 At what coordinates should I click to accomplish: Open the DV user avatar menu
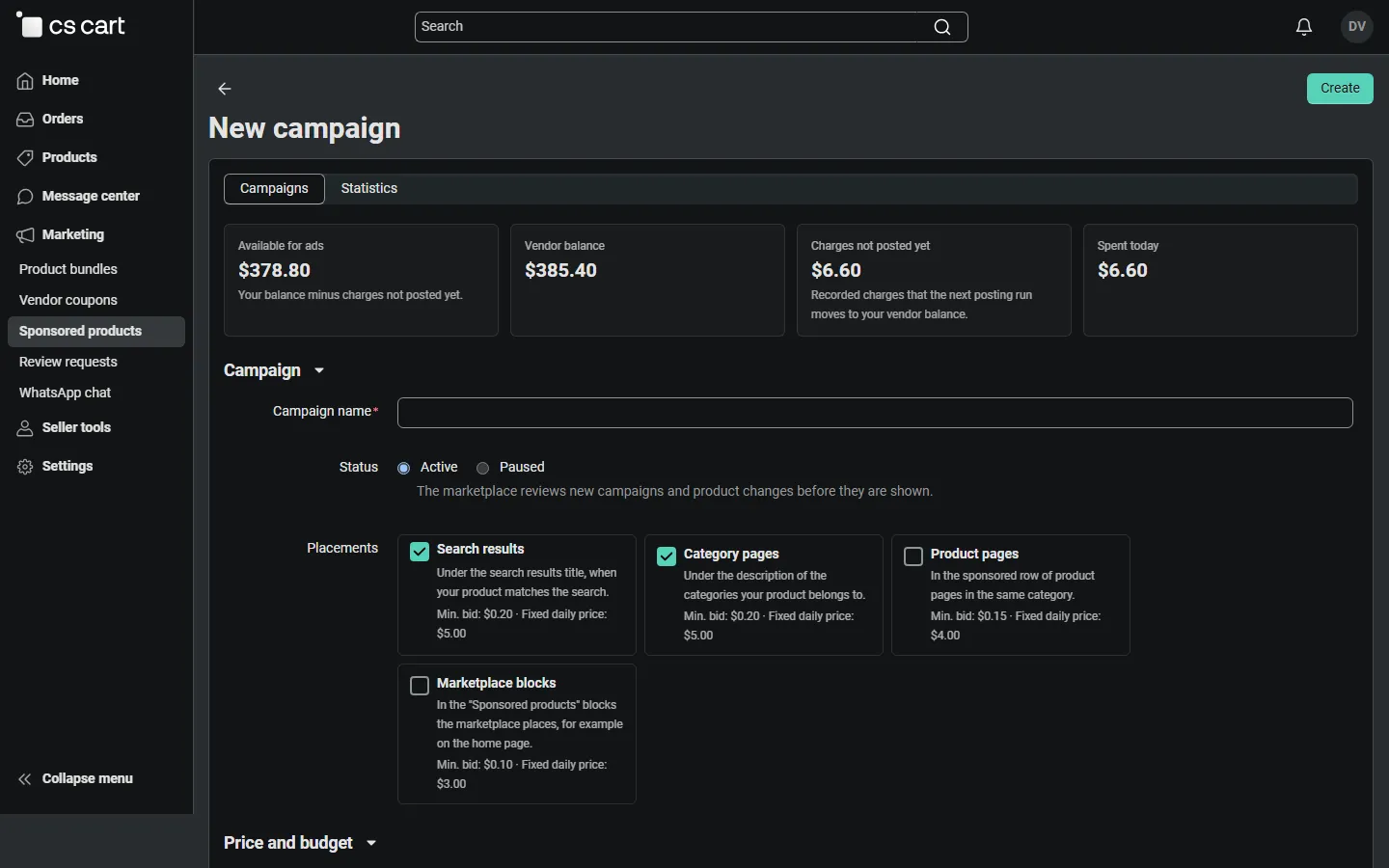(1358, 27)
